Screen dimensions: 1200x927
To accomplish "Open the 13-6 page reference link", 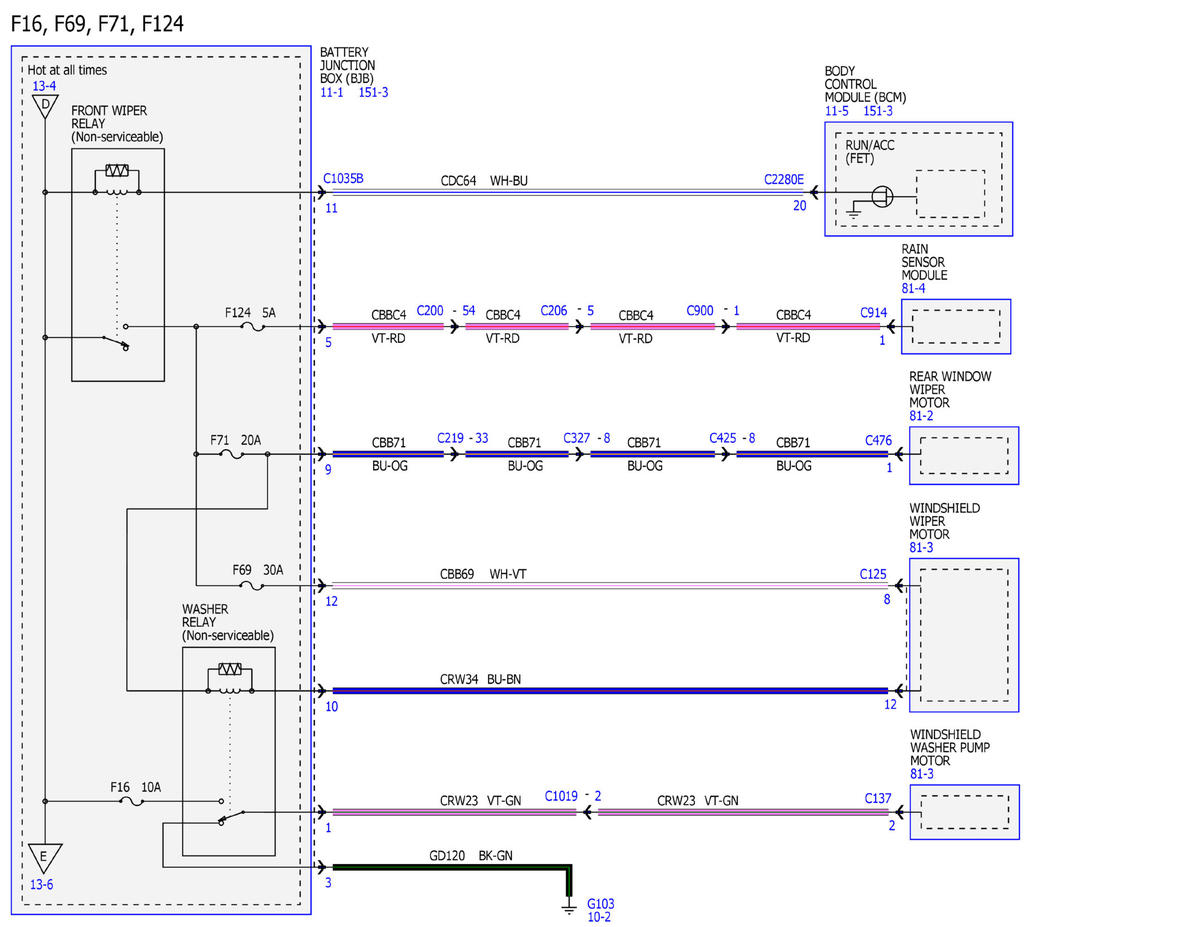I will click(41, 884).
